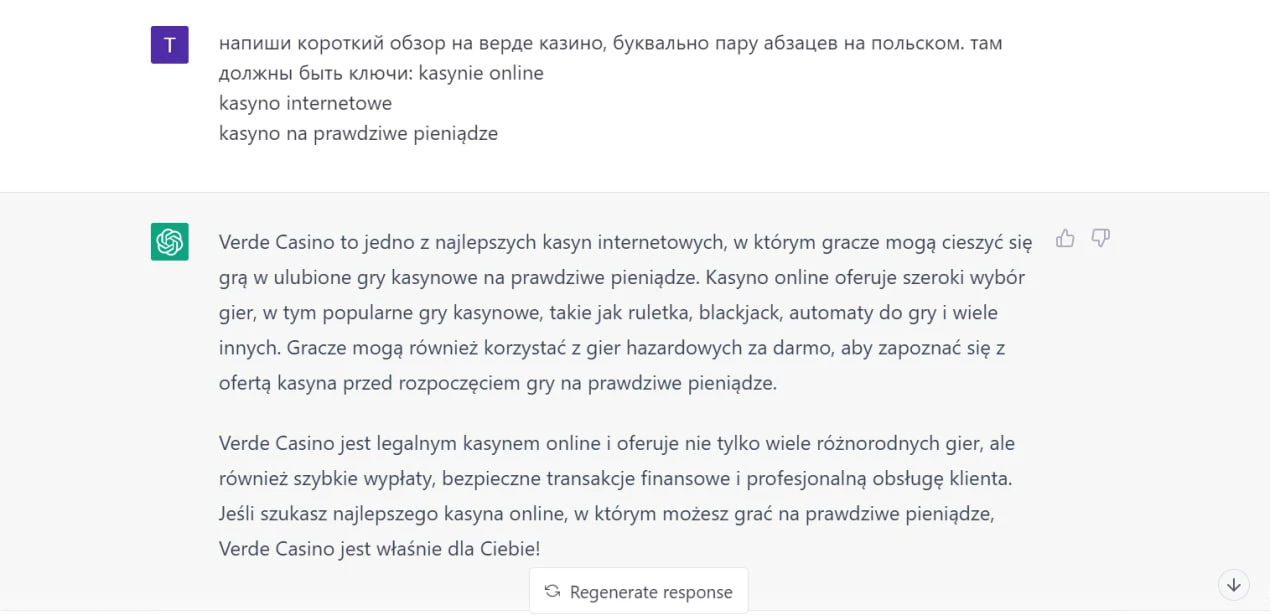
Task: Click the closing line 'Verde Casino jest właśnie dla Ciebie!'
Action: tap(380, 549)
